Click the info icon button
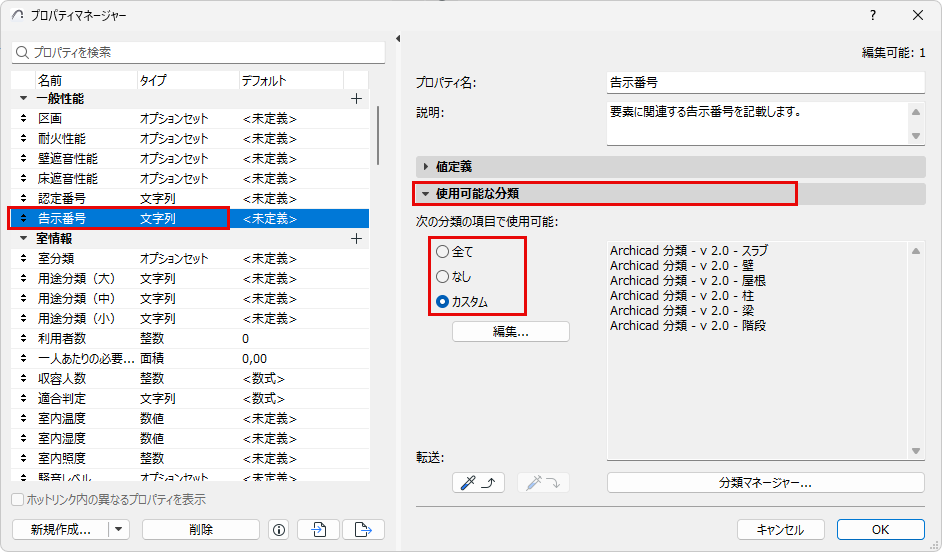Viewport: 942px width, 552px height. [x=279, y=530]
